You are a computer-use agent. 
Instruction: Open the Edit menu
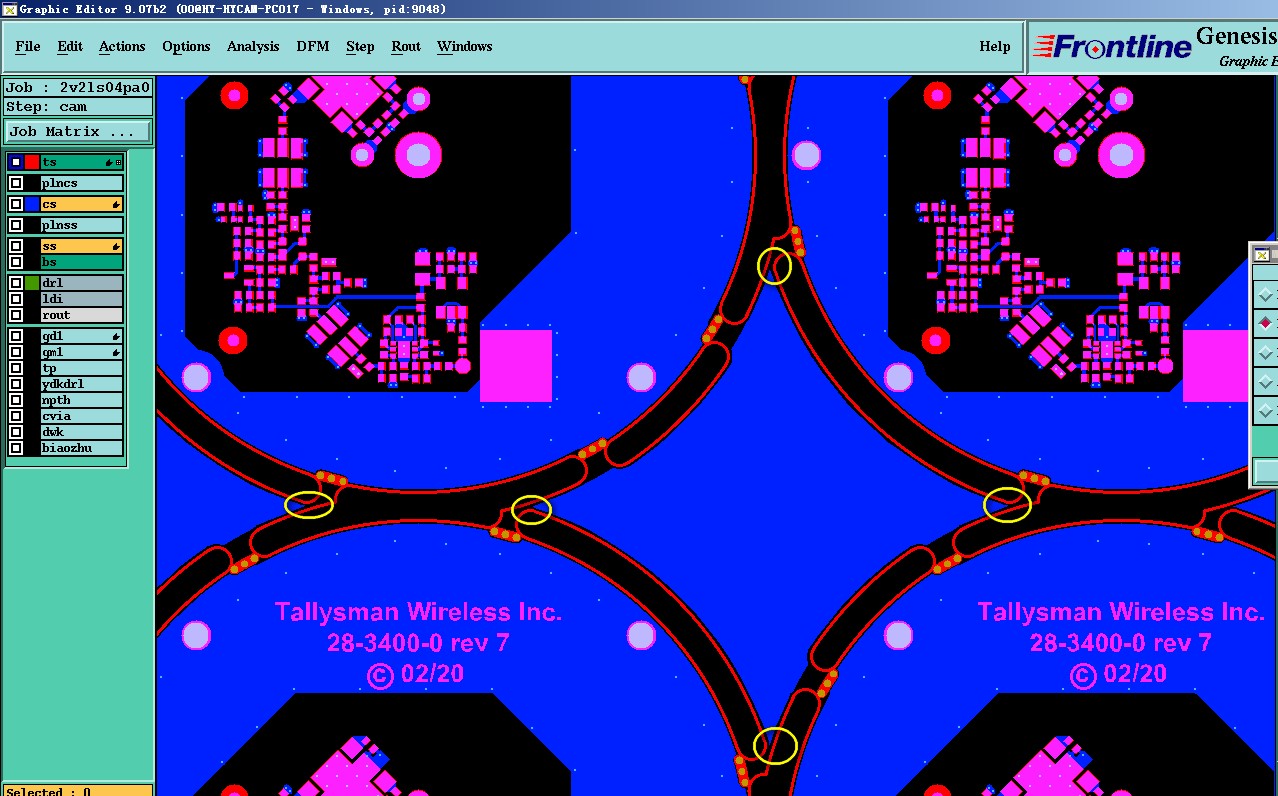(x=70, y=46)
